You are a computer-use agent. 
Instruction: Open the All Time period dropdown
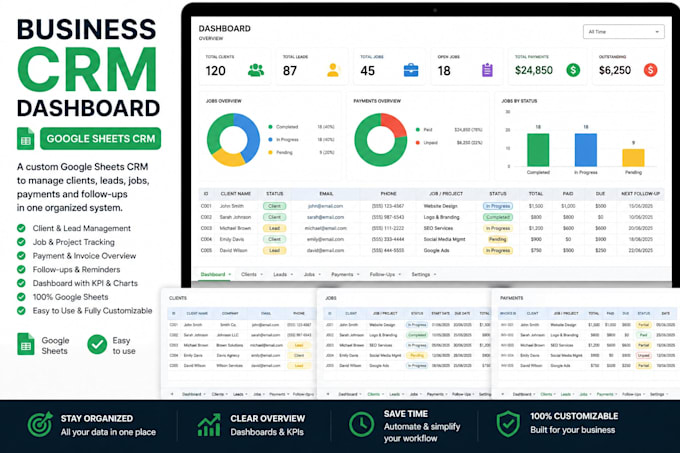point(623,32)
